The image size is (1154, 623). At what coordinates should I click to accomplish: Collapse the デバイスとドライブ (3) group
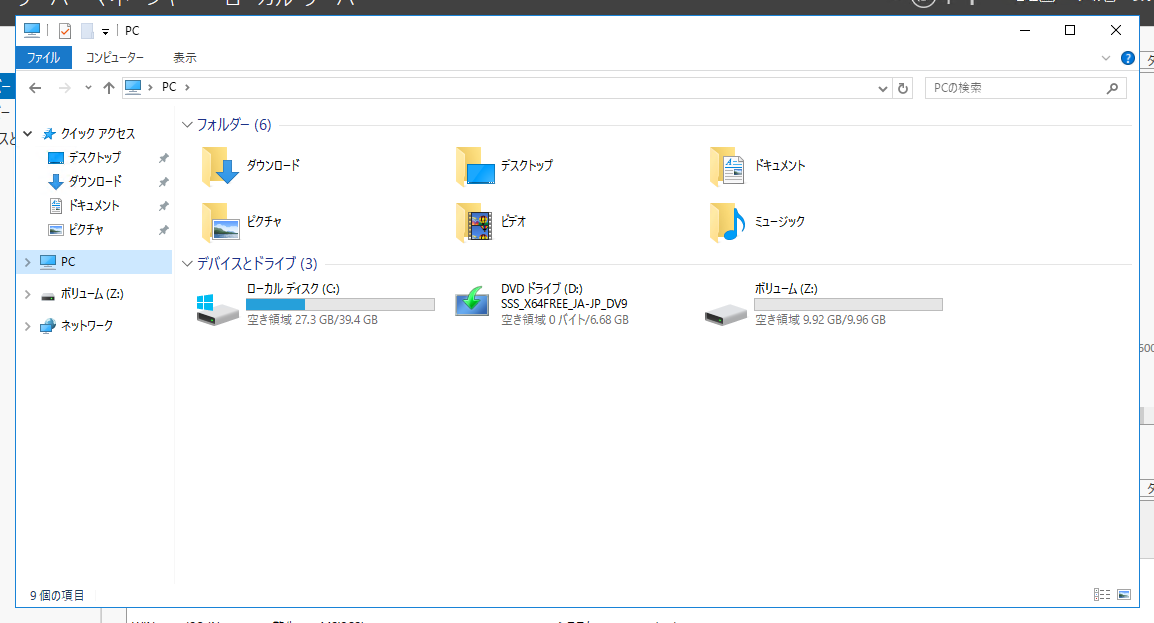pos(187,263)
